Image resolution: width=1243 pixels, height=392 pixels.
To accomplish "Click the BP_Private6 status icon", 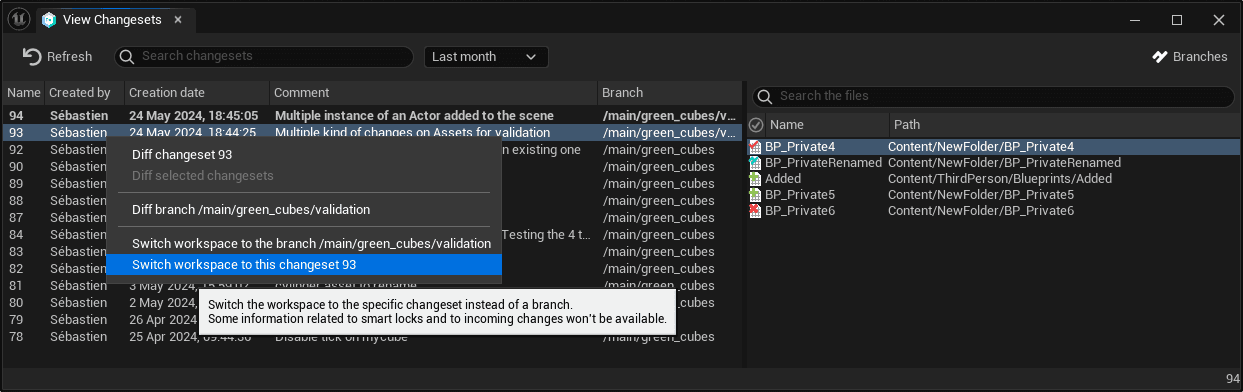I will [x=755, y=211].
